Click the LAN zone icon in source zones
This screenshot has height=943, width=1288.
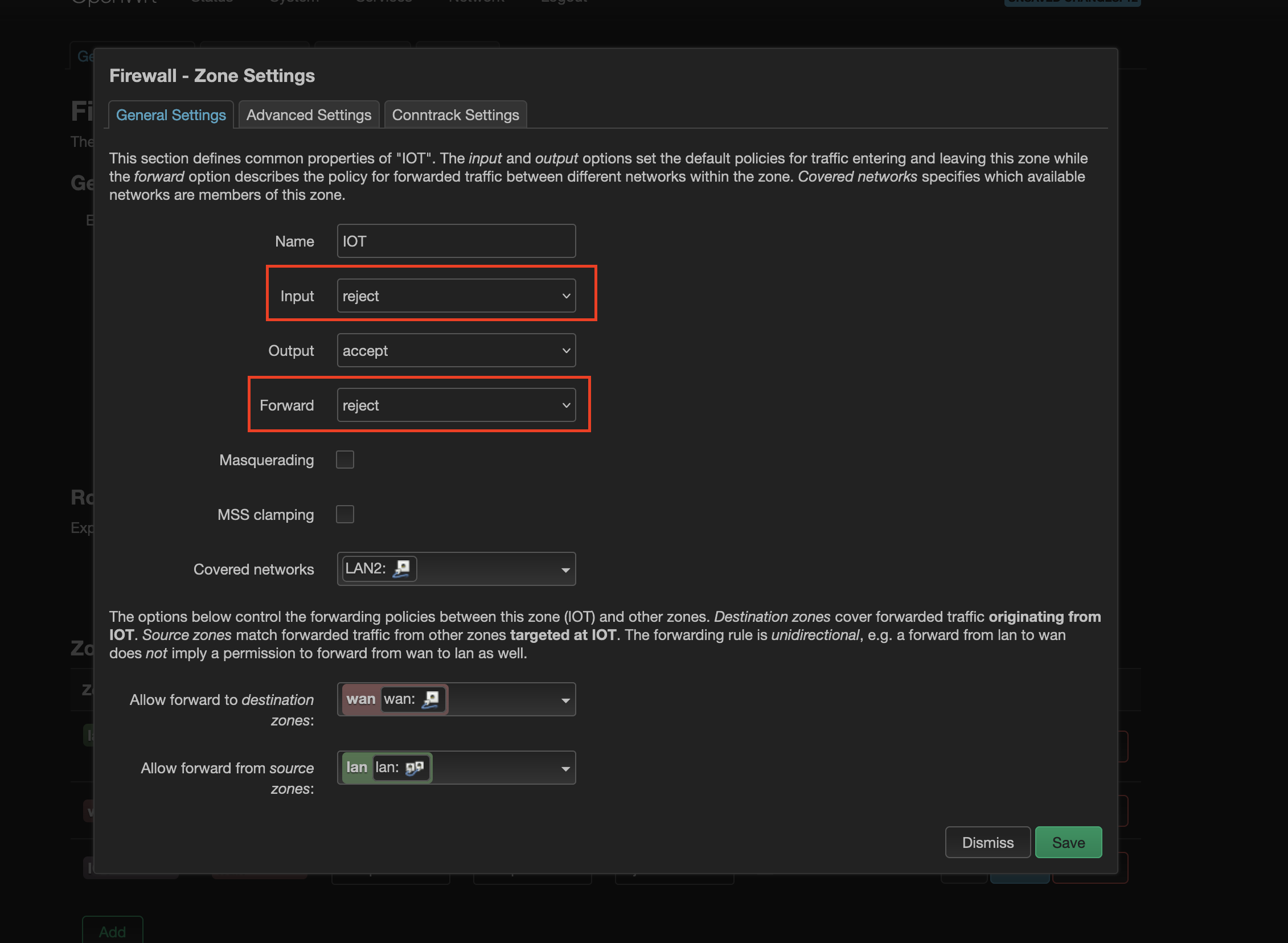(x=418, y=767)
